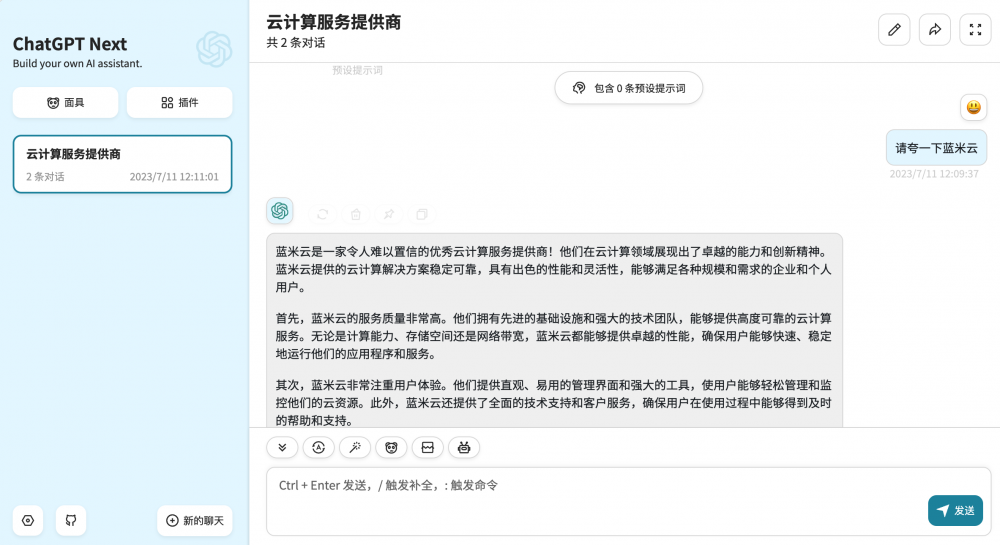Expand the 包含 0 条预设提示词 prompt pill
The height and width of the screenshot is (545, 1000).
pos(629,88)
